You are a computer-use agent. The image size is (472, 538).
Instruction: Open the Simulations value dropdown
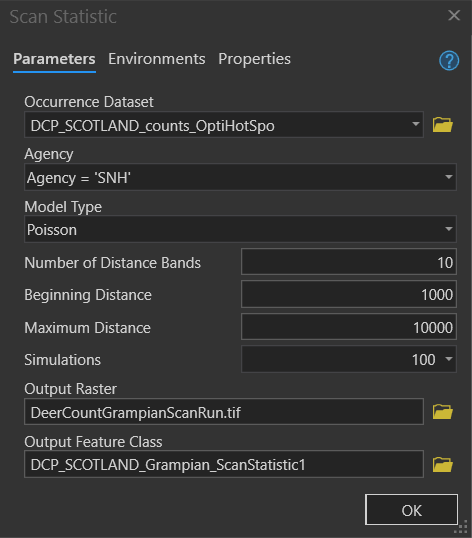pos(448,359)
